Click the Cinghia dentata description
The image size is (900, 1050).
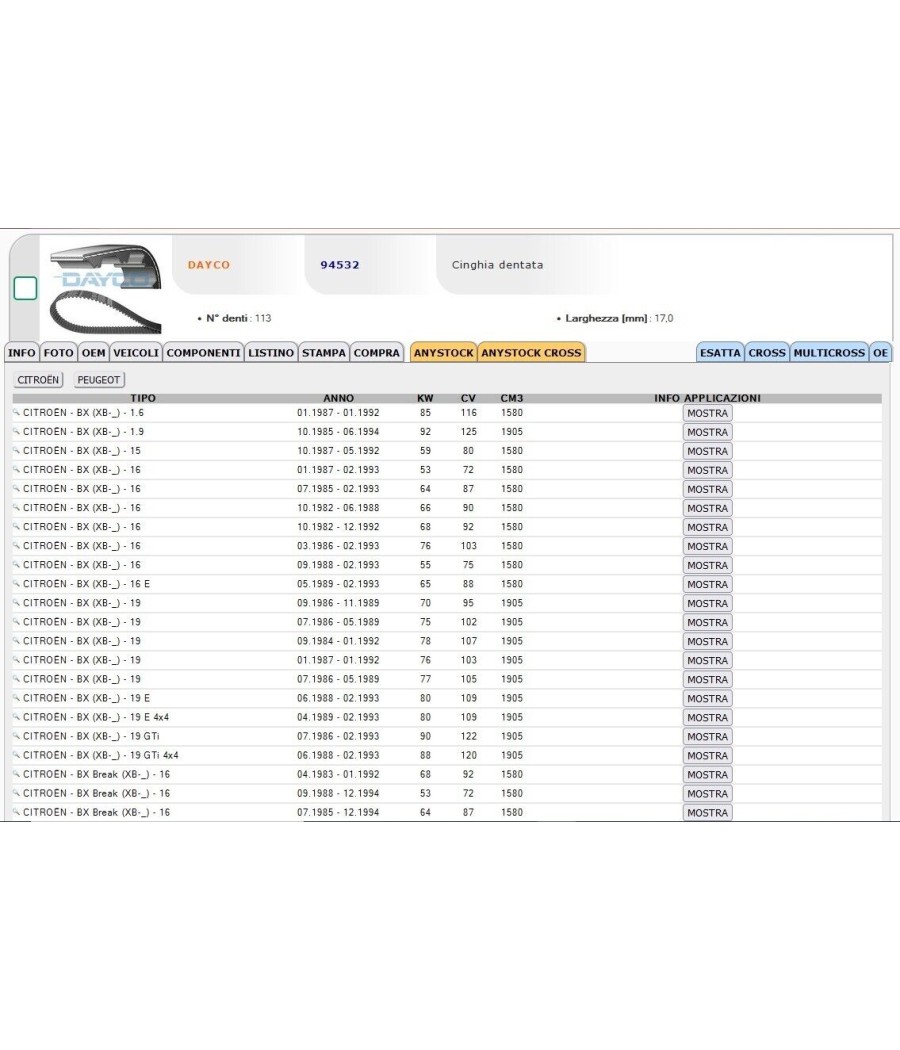497,265
